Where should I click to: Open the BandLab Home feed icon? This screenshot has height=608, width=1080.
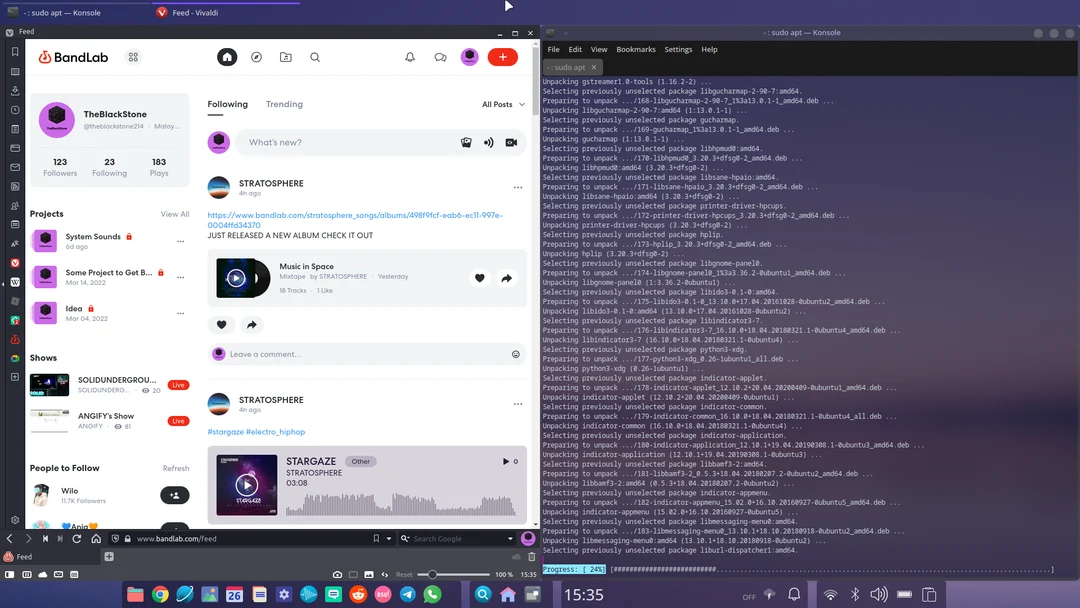(227, 57)
